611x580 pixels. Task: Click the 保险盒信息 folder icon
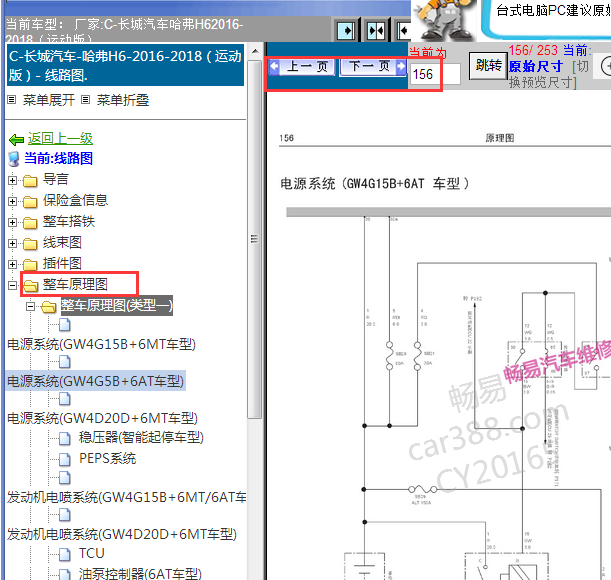(x=30, y=202)
